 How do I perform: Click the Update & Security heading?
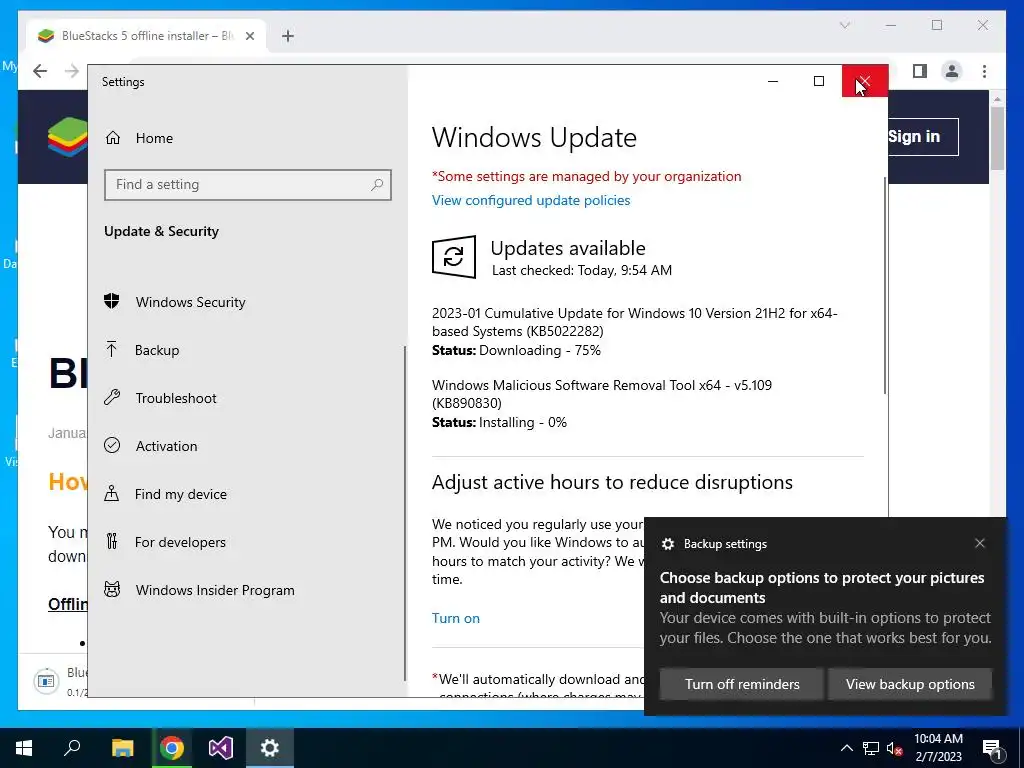161,231
